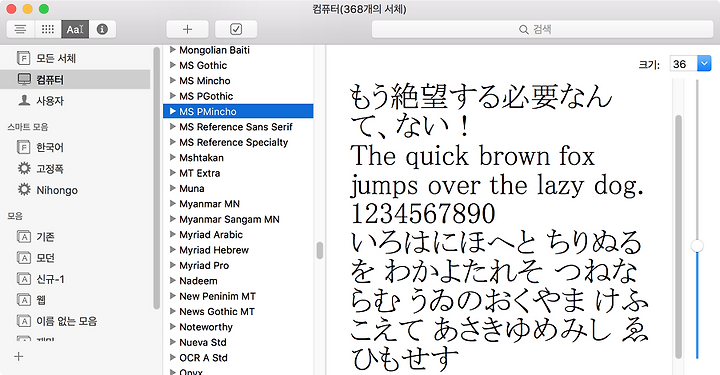
Task: Expand MT Extra font family
Action: (173, 173)
